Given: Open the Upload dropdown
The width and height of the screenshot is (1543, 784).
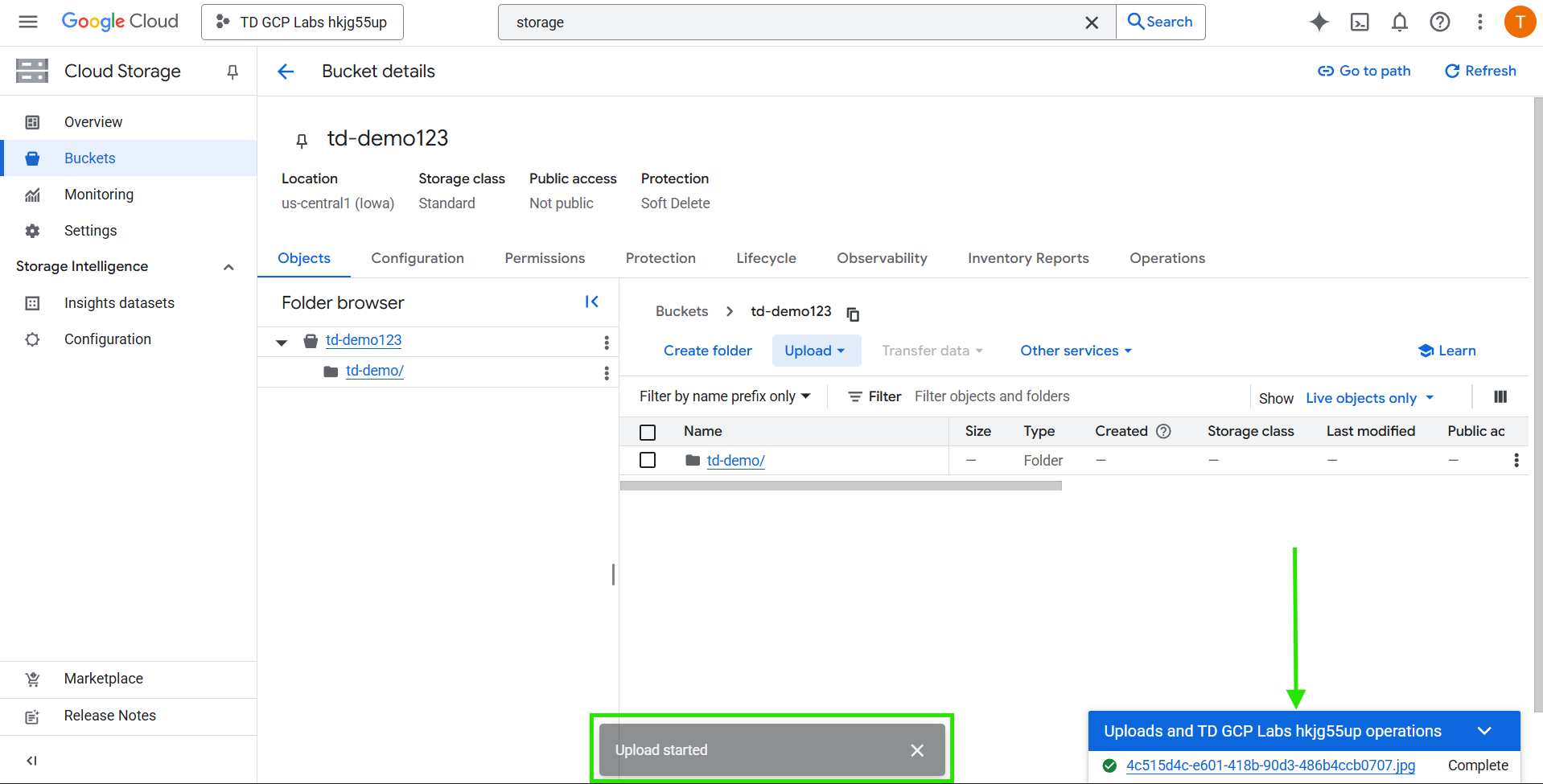Looking at the screenshot, I should pyautogui.click(x=816, y=351).
